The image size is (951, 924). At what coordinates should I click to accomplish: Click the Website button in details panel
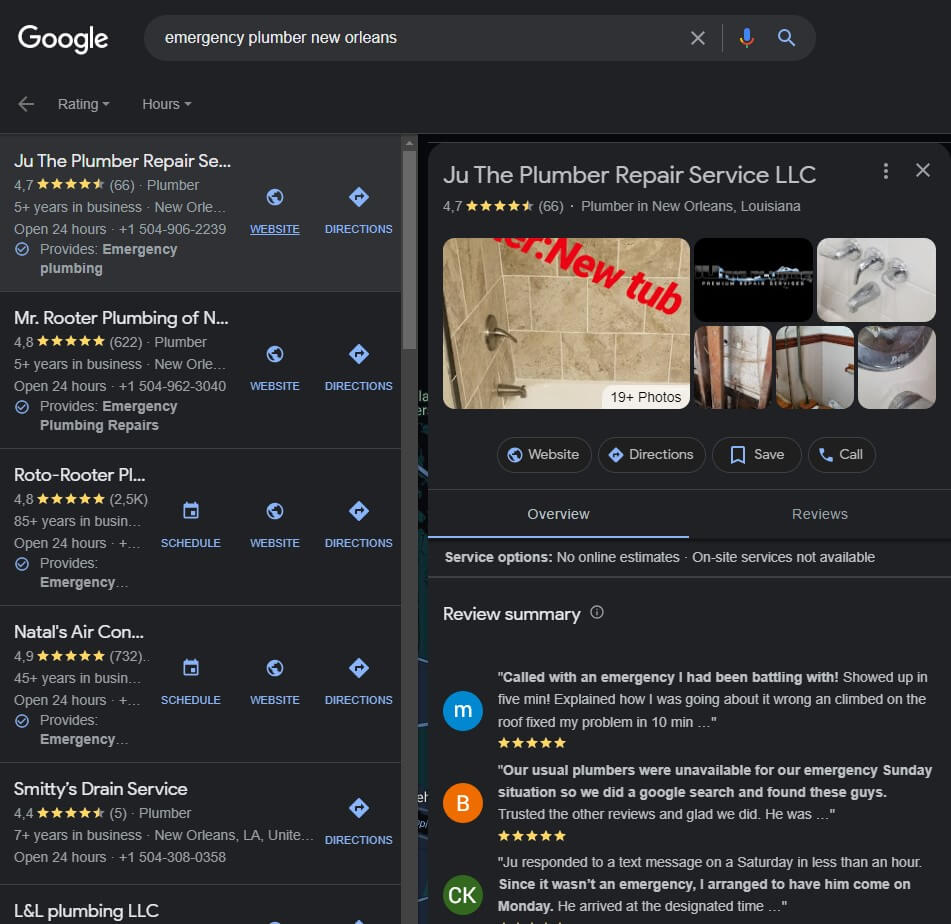(x=543, y=454)
